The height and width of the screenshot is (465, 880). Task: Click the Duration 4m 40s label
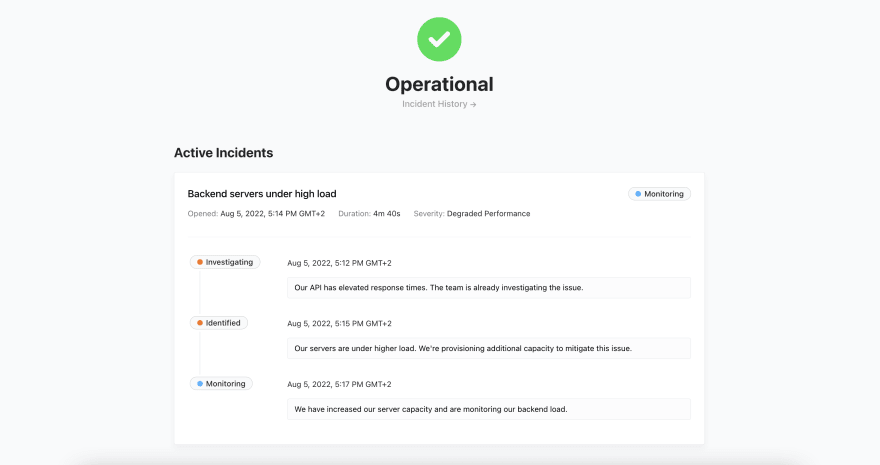coord(369,214)
